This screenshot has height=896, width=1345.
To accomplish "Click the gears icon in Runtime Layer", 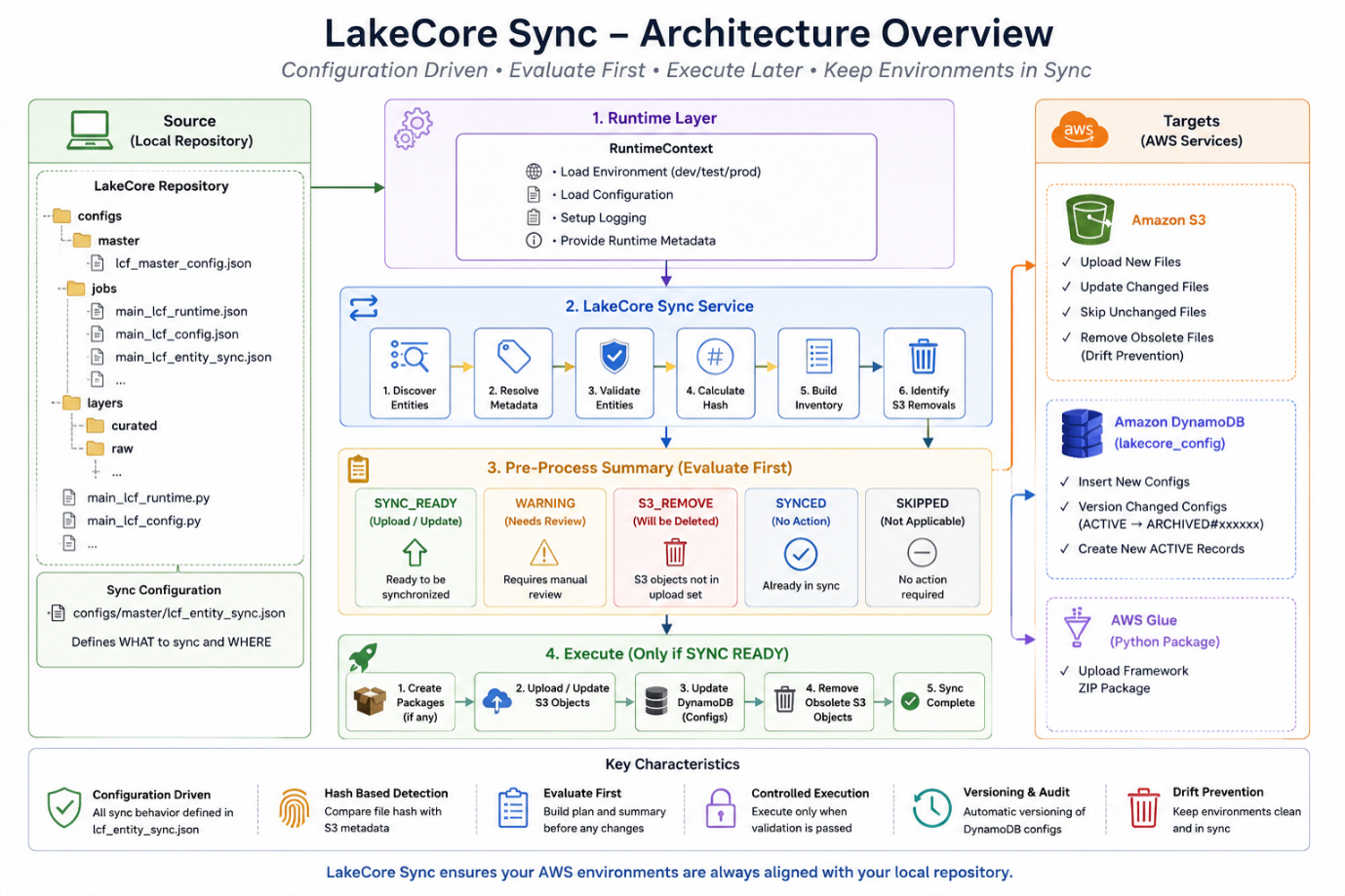I will click(x=414, y=128).
